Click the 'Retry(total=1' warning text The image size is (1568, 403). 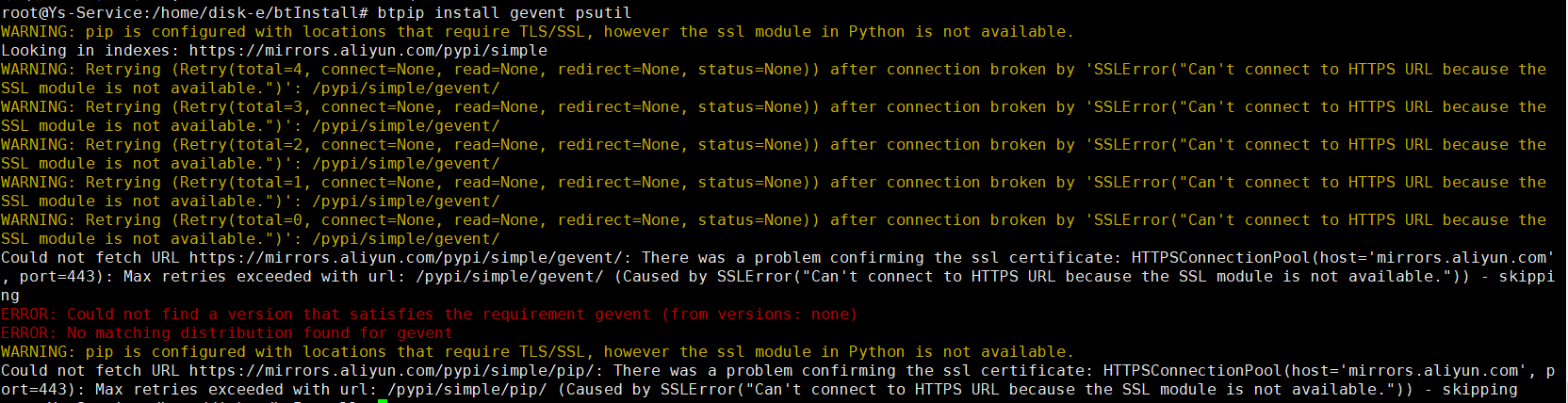pyautogui.click(x=241, y=182)
